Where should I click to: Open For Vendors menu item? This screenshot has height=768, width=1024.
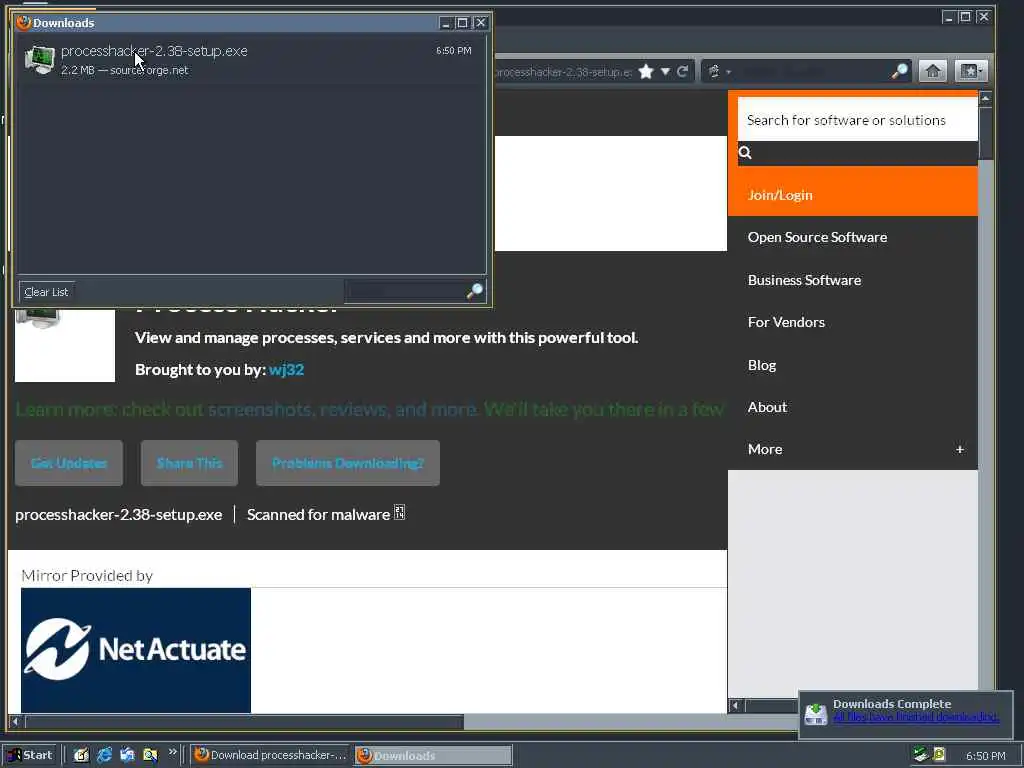coord(852,322)
